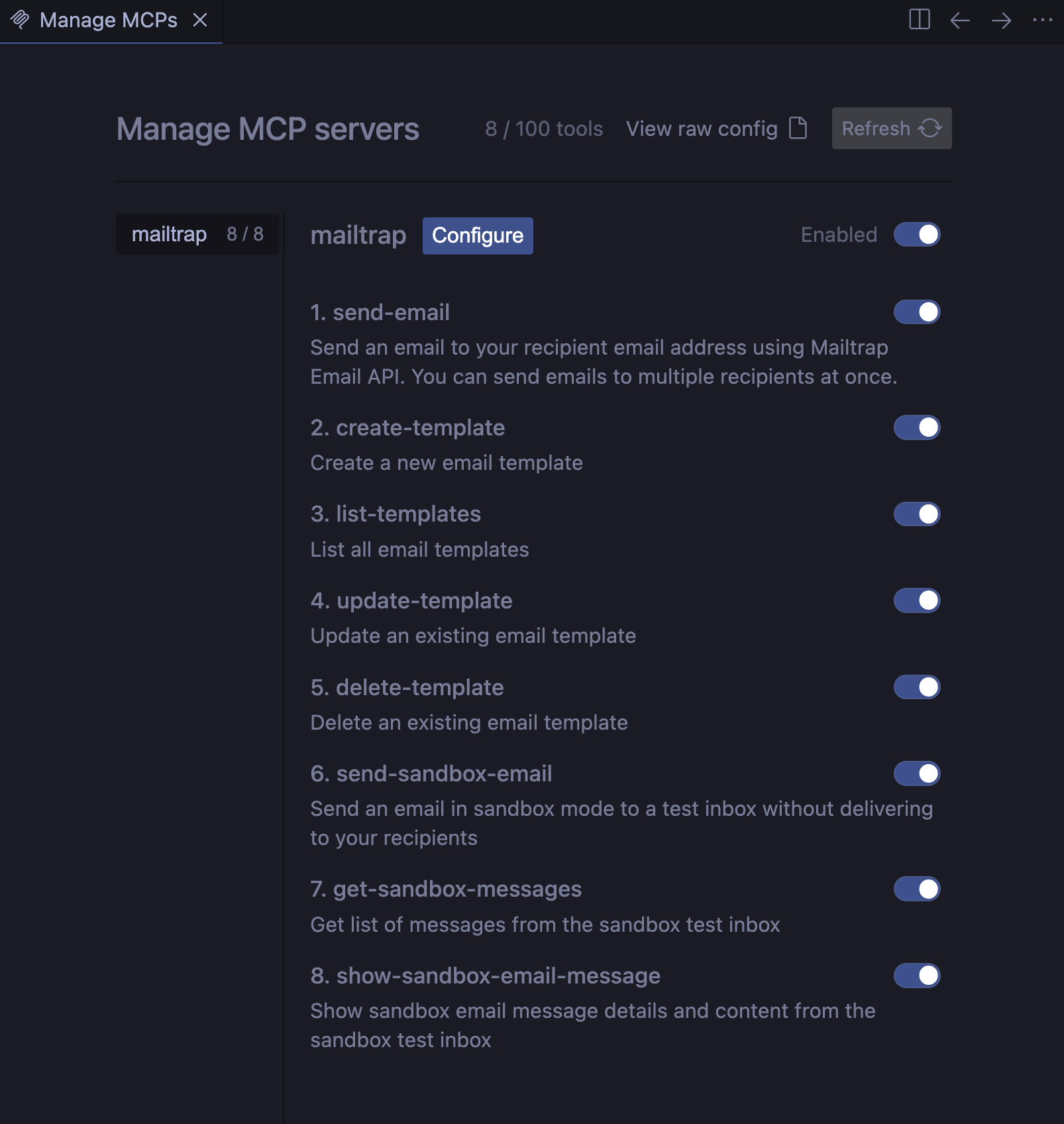
Task: Click the split editor layout icon
Action: (920, 19)
